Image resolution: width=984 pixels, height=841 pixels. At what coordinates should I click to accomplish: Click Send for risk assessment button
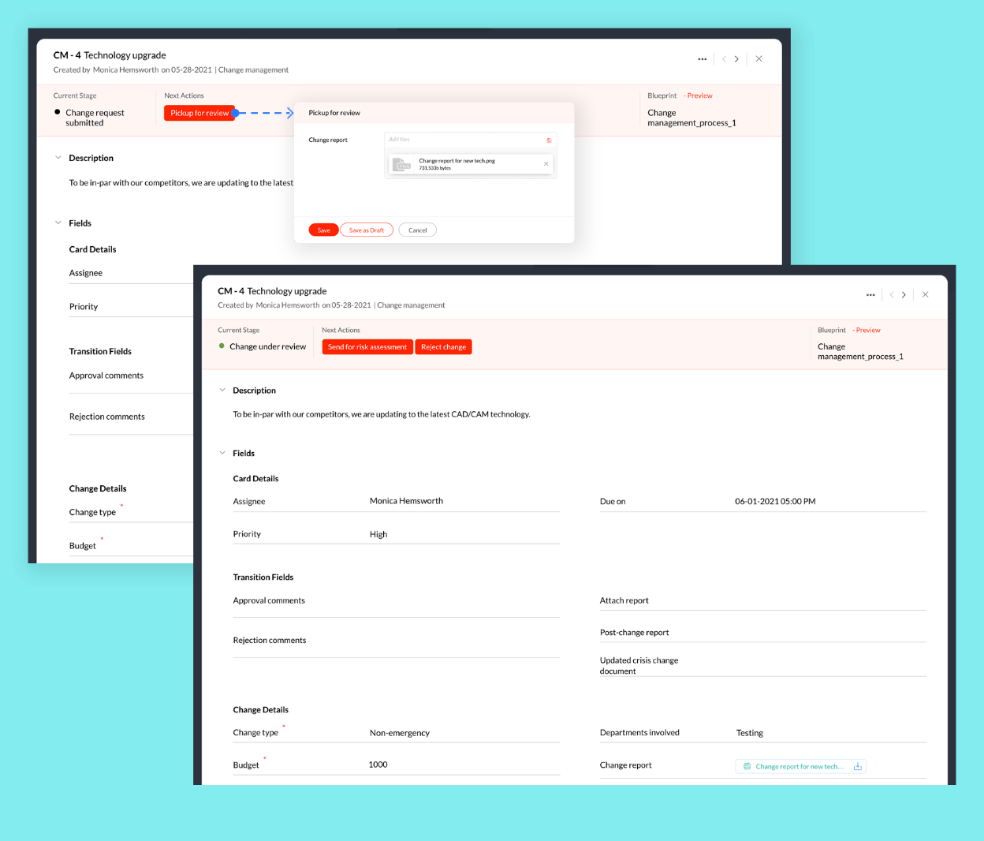pos(367,347)
